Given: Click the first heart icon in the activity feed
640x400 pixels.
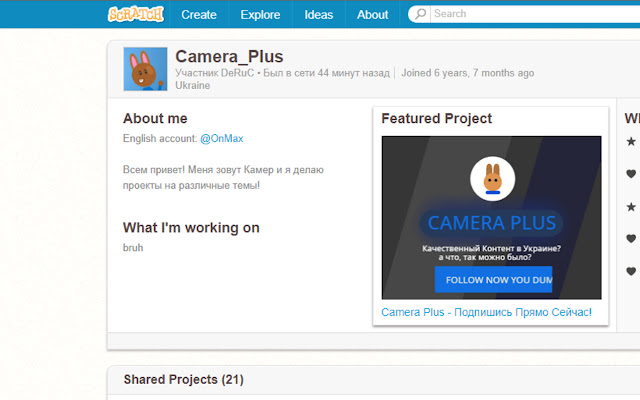Looking at the screenshot, I should (x=630, y=174).
